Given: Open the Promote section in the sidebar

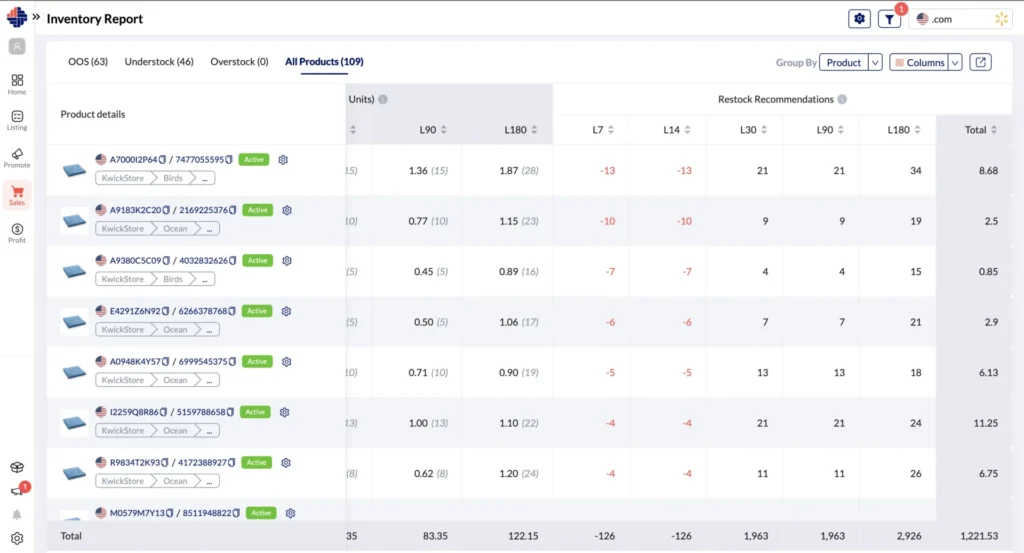Looking at the screenshot, I should [x=17, y=158].
